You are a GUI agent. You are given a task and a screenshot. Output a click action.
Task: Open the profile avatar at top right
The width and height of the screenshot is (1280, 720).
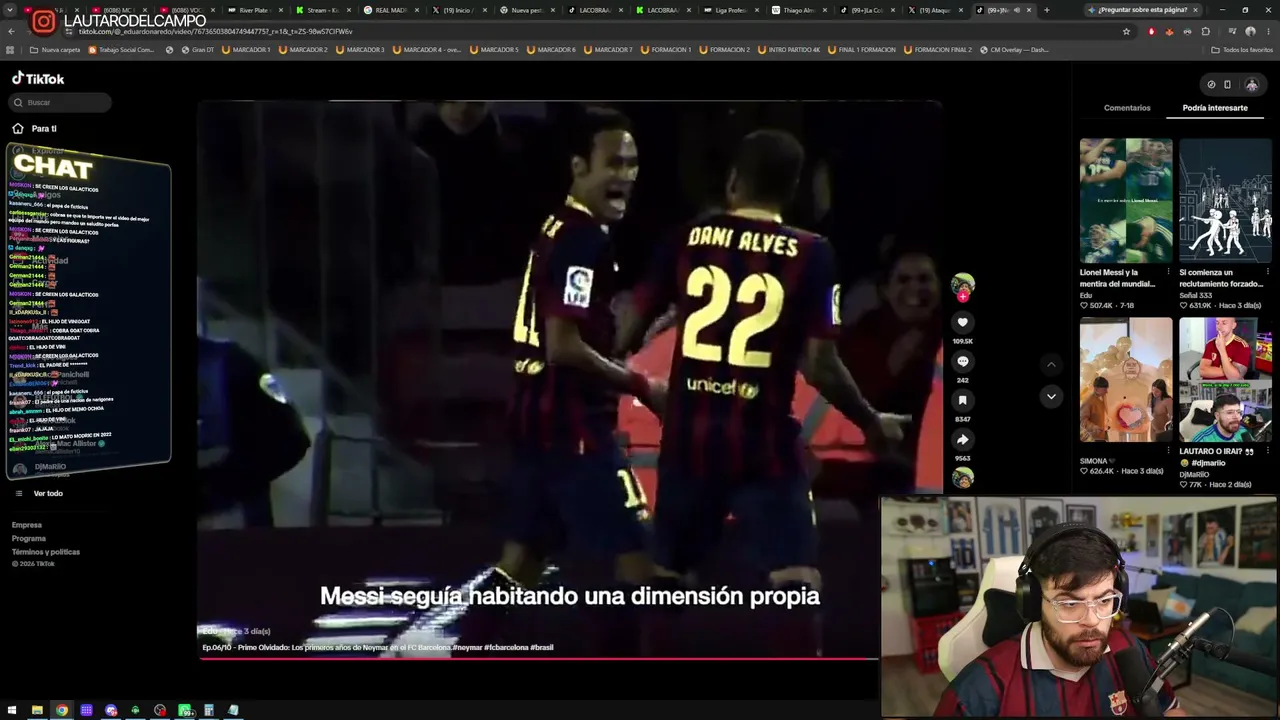(x=1251, y=84)
